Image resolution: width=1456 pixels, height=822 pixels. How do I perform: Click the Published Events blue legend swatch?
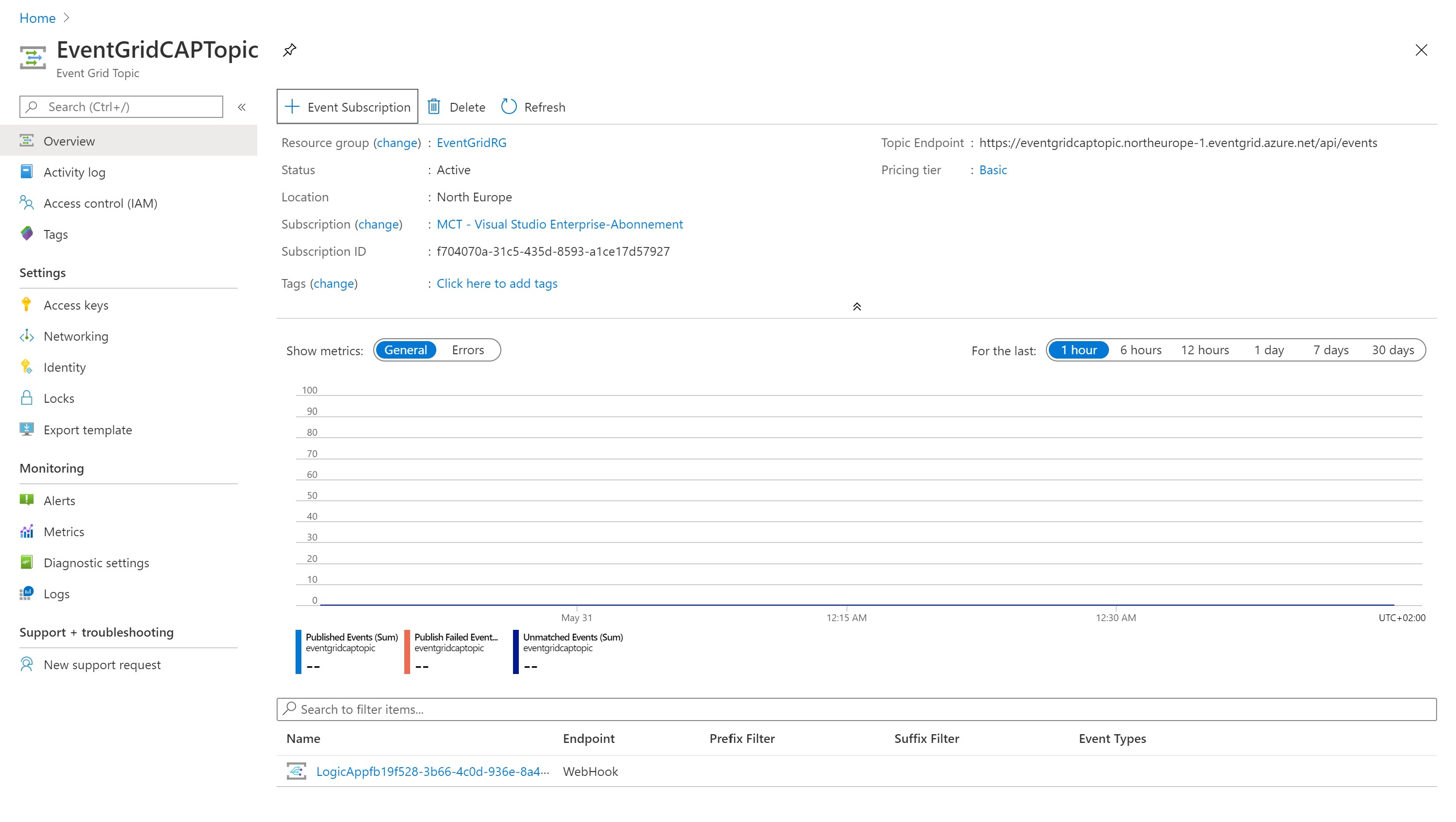pos(298,652)
